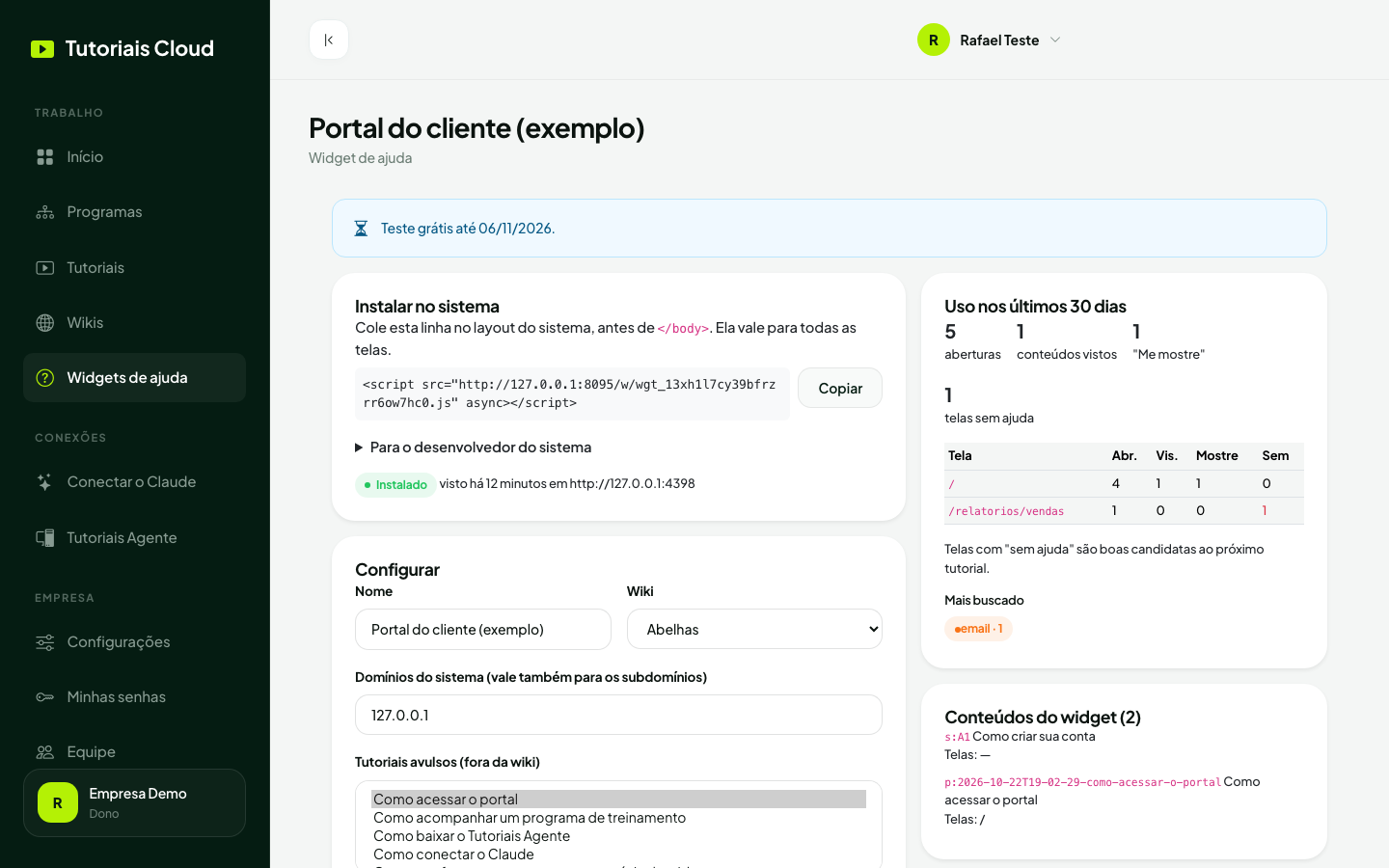Image resolution: width=1389 pixels, height=868 pixels.
Task: Click the Widgets de ajuda question icon
Action: pos(45,378)
